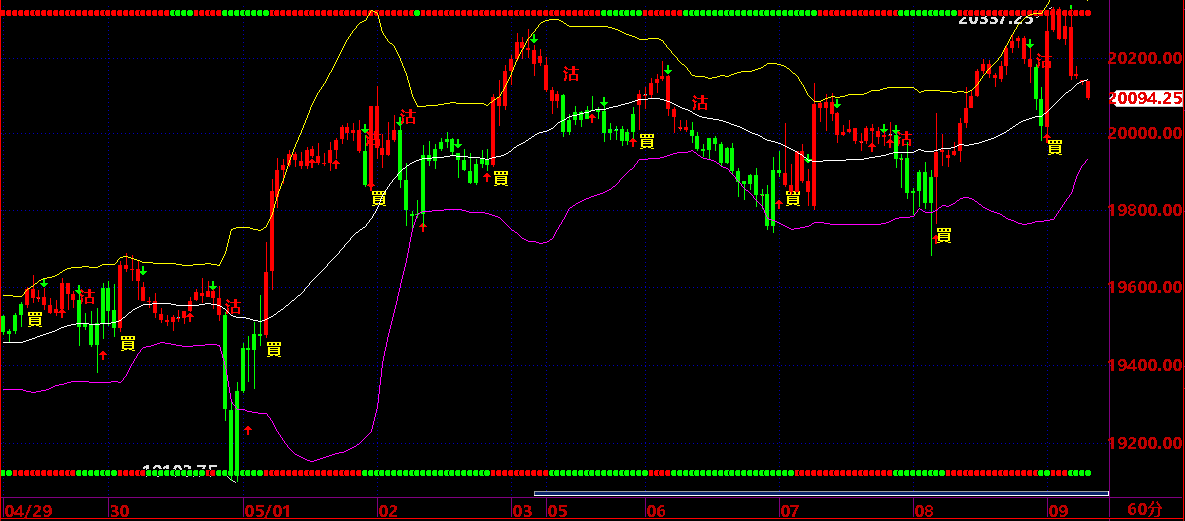The height and width of the screenshot is (521, 1185).
Task: Click the 買 buy marker in the 04/29 session
Action: (35, 319)
